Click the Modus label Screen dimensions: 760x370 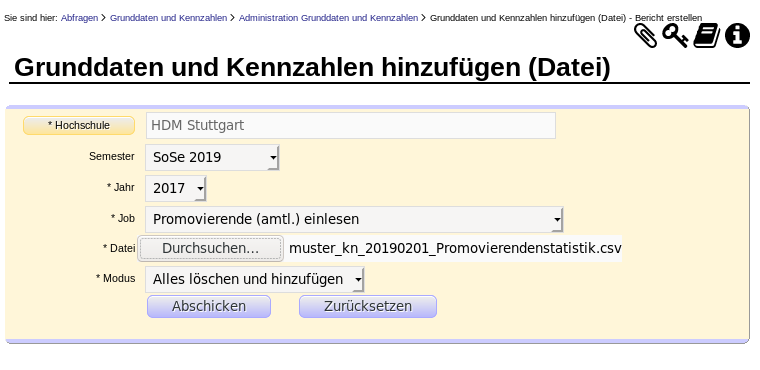tap(115, 279)
